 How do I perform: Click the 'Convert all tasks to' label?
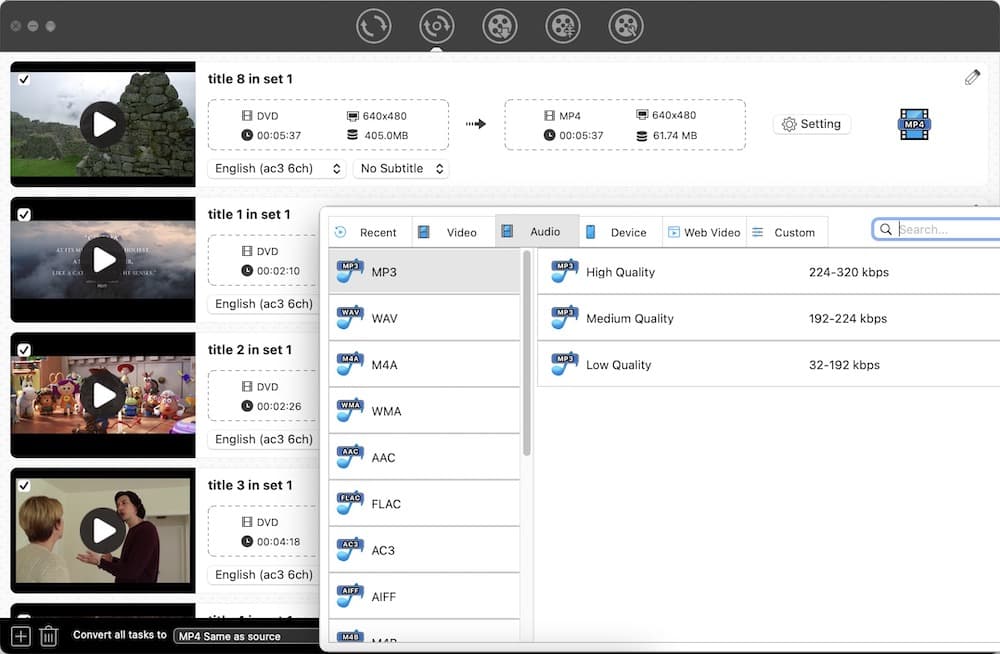click(x=119, y=635)
